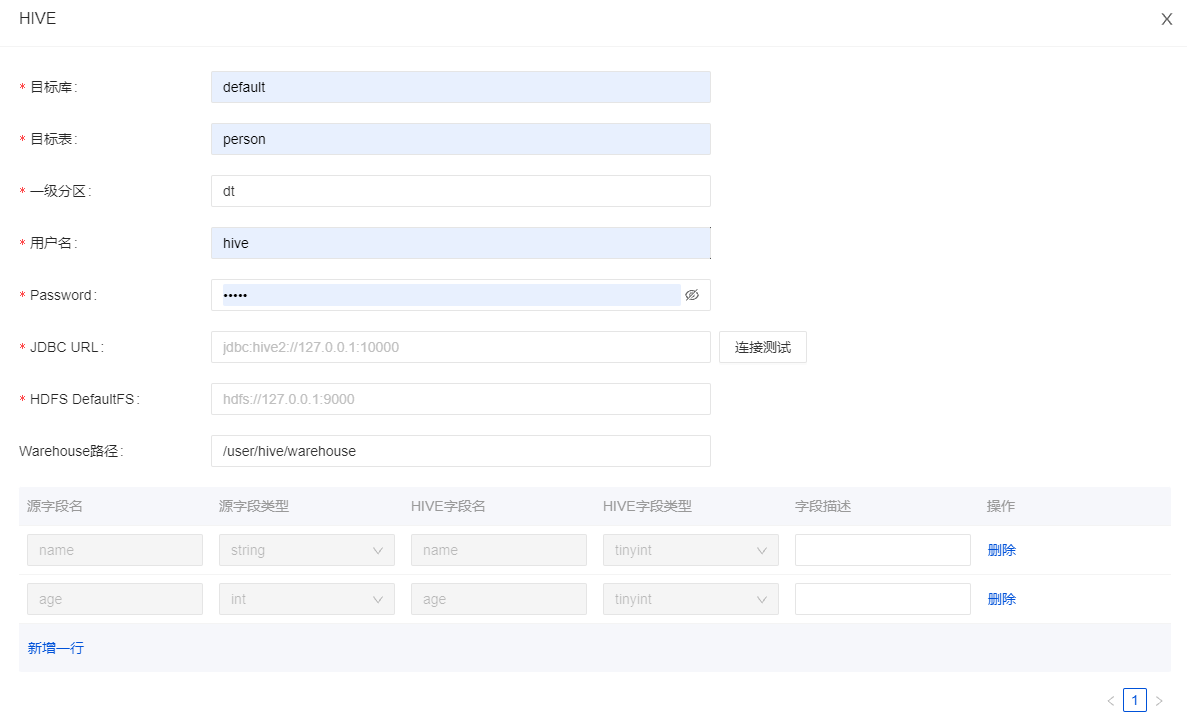Focus the JDBC URL input field

460,347
